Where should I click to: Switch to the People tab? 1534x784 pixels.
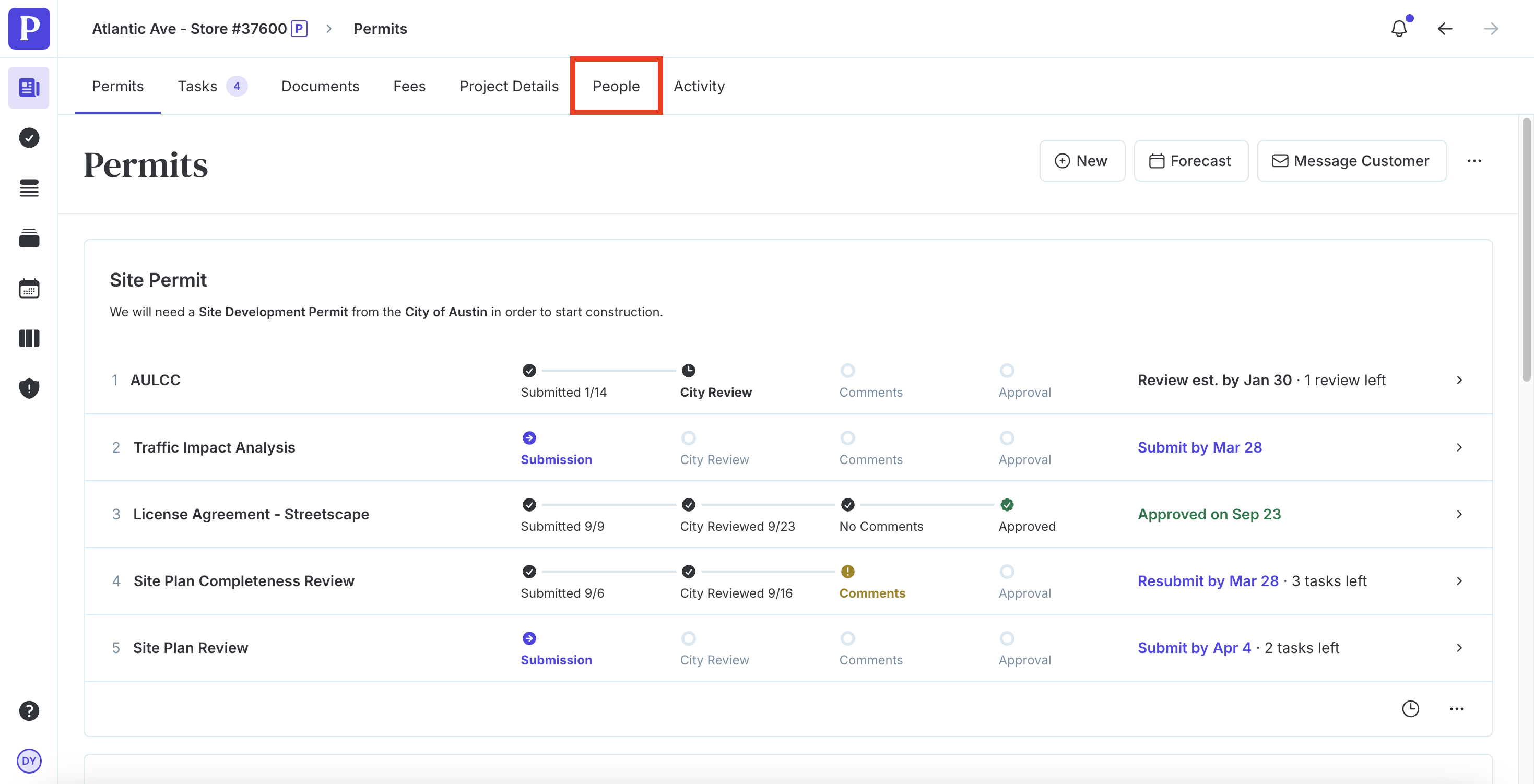tap(616, 86)
